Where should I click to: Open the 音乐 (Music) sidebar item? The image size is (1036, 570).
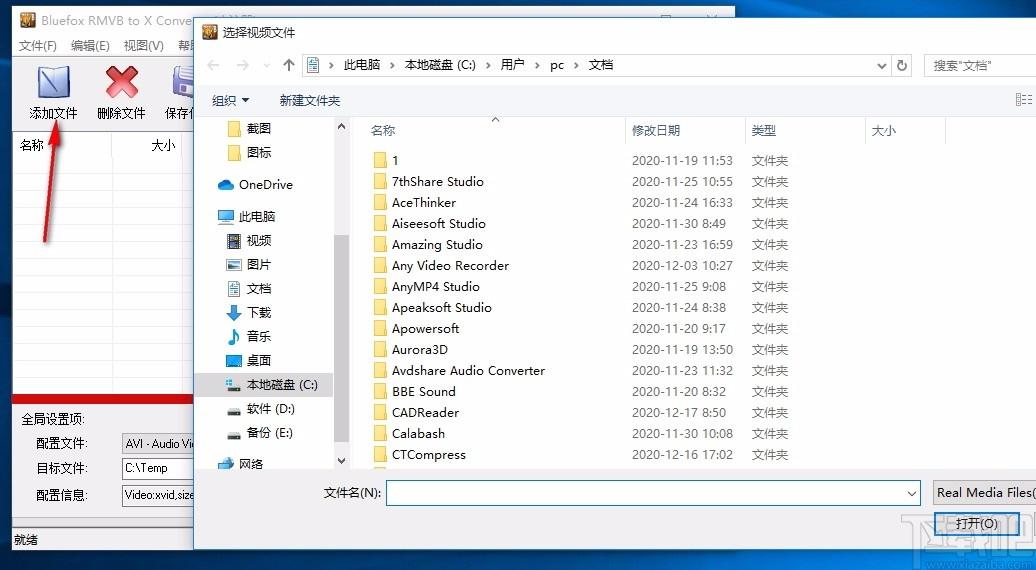click(248, 337)
